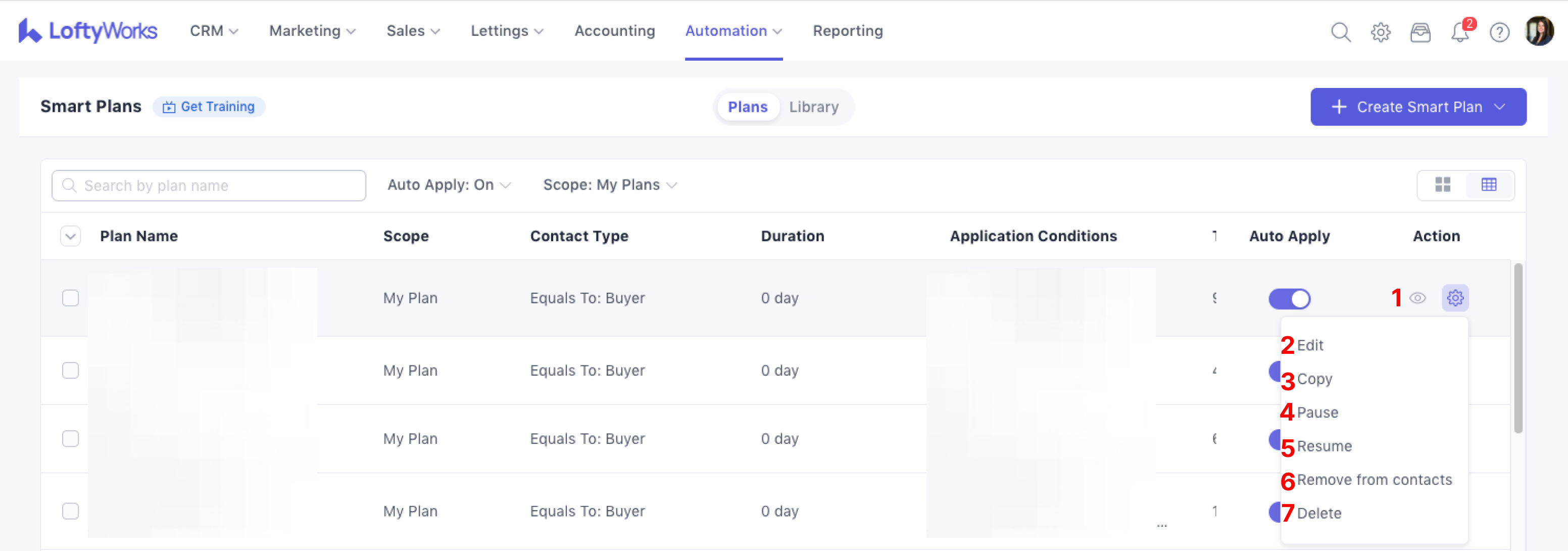Open the Scope: My Plans dropdown
This screenshot has height=551, width=1568.
click(609, 185)
